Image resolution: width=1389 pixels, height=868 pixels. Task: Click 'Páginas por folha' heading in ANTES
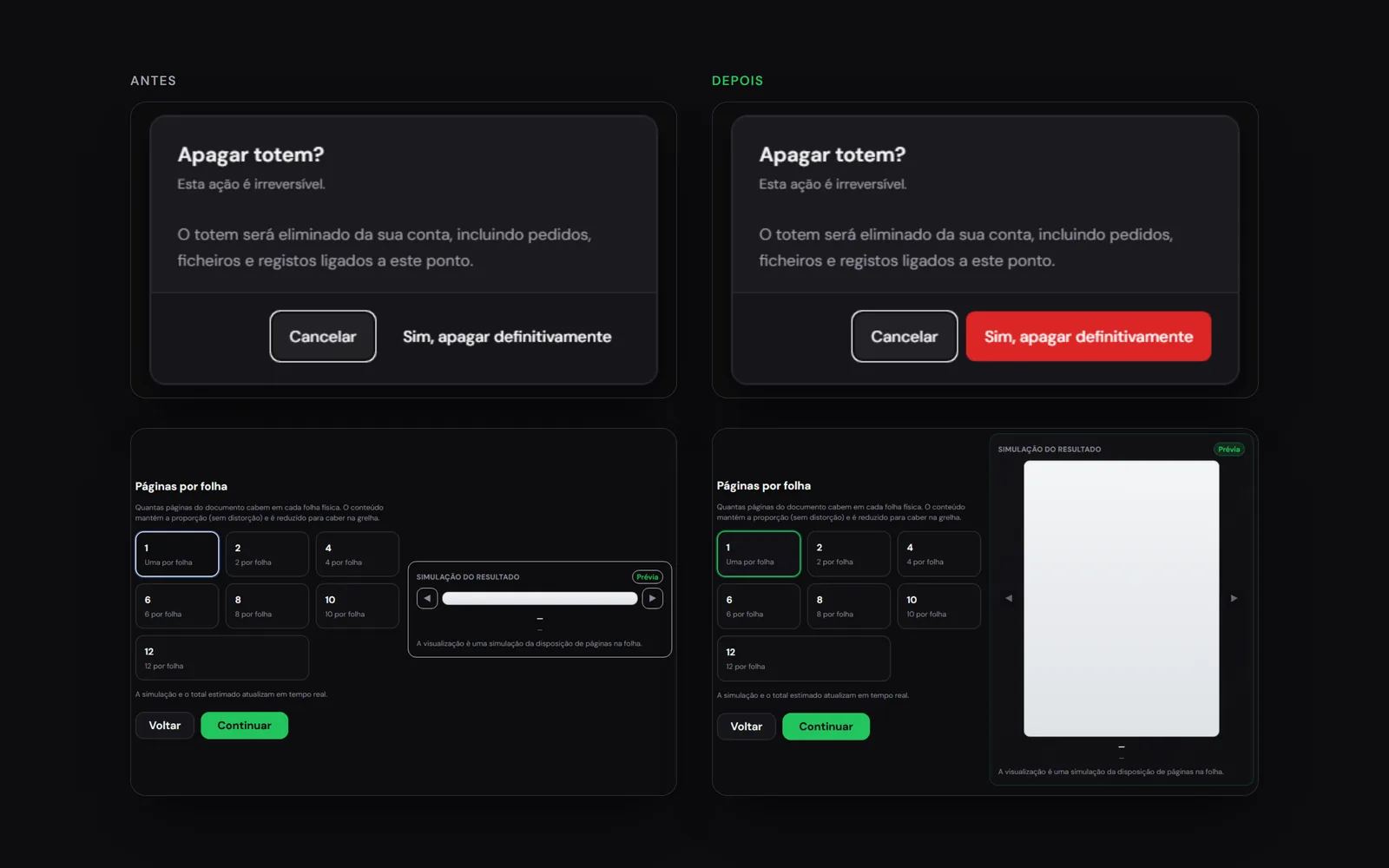pos(181,486)
